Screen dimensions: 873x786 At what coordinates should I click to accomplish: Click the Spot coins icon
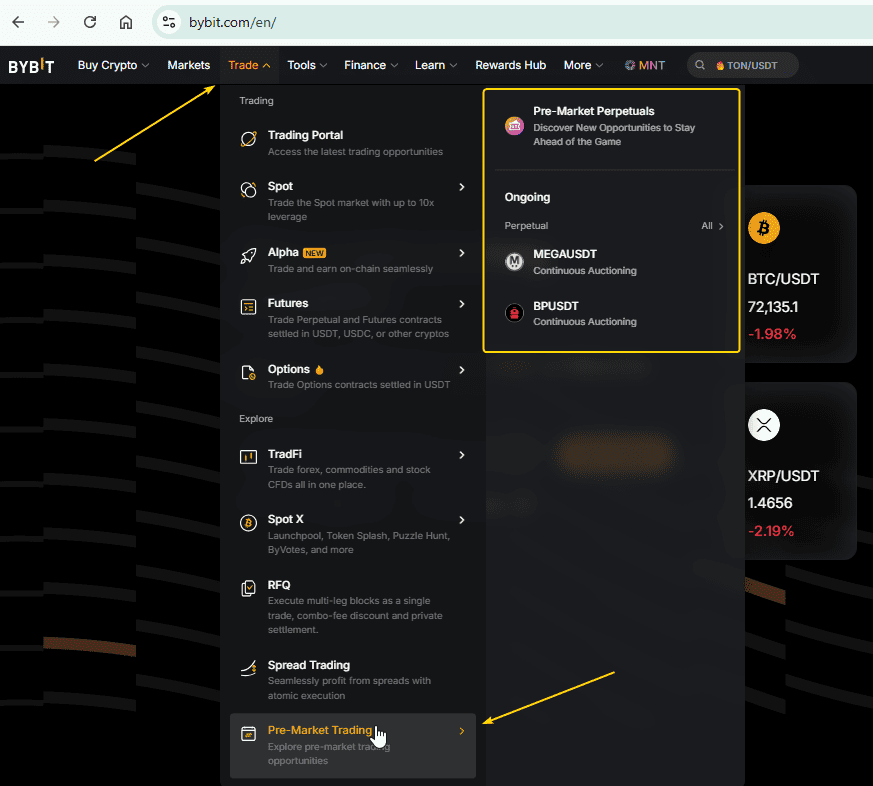point(248,190)
